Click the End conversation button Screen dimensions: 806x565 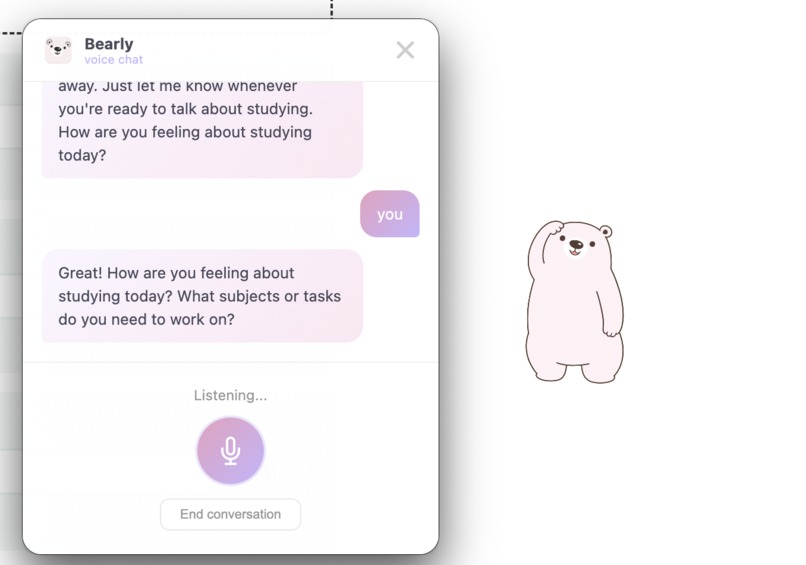[x=230, y=514]
